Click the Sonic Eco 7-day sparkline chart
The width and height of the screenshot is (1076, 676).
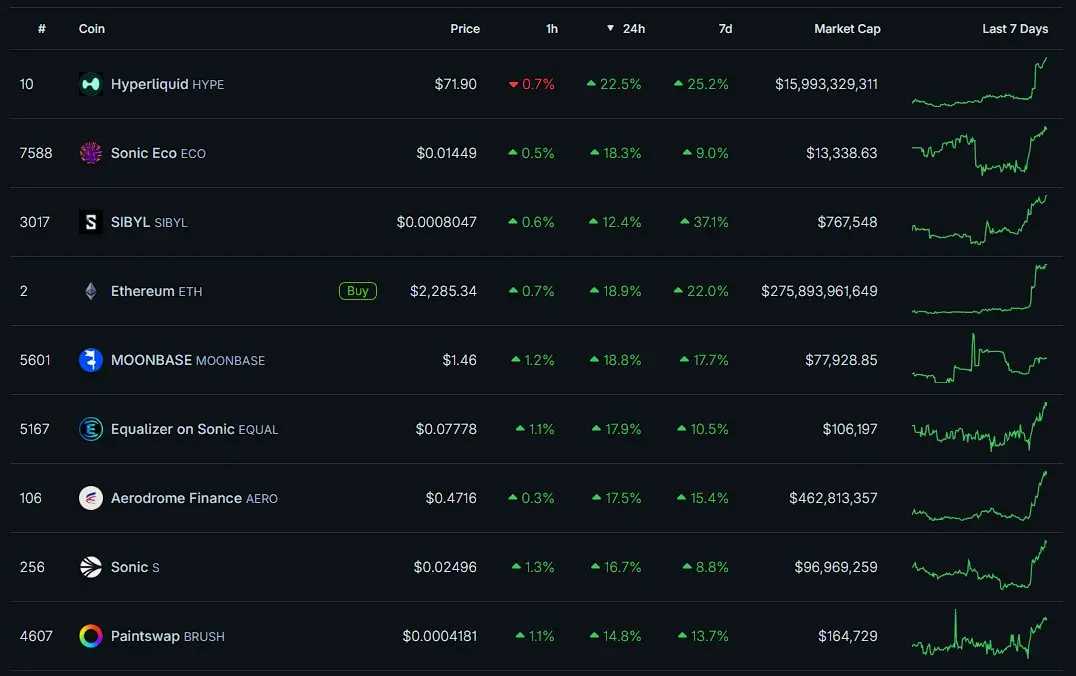pos(979,151)
